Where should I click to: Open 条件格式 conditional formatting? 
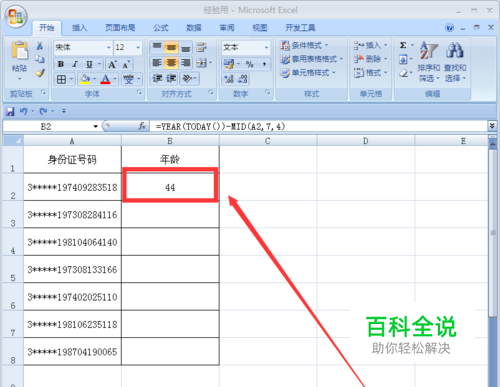pyautogui.click(x=304, y=45)
